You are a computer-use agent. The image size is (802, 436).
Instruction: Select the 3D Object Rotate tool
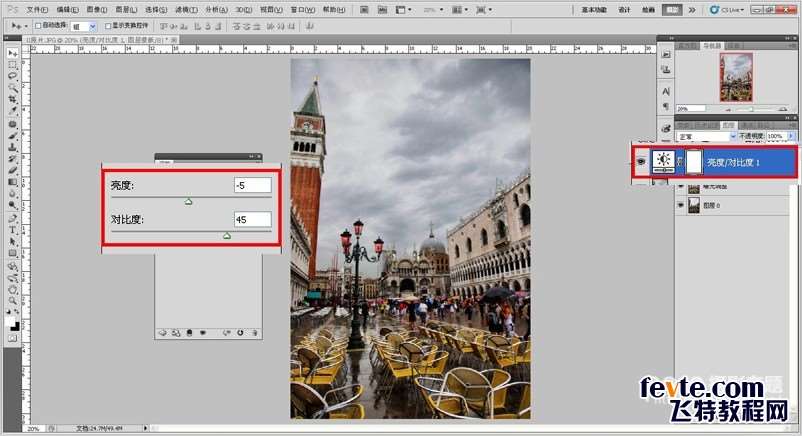(12, 267)
